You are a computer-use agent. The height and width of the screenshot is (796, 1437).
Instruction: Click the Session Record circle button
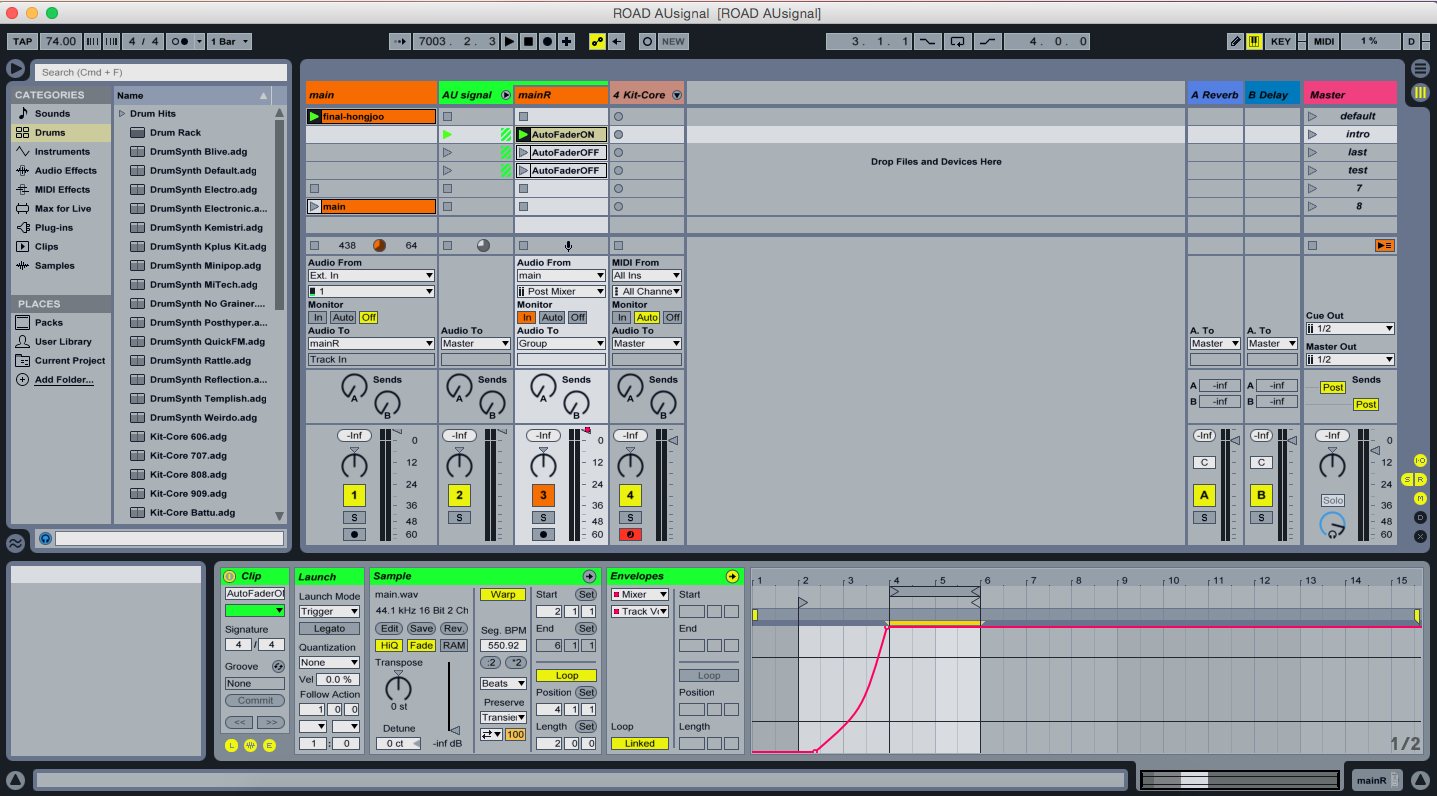pyautogui.click(x=647, y=41)
